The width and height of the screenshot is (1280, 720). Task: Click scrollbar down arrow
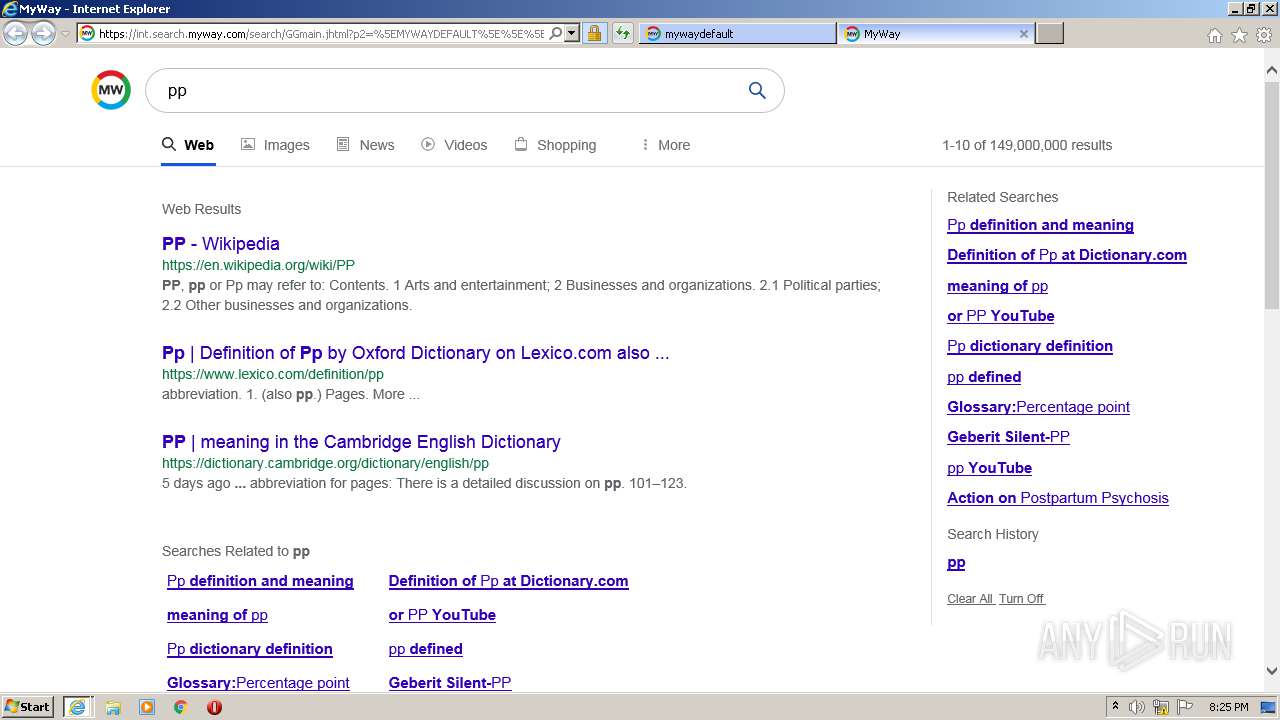pyautogui.click(x=1271, y=671)
